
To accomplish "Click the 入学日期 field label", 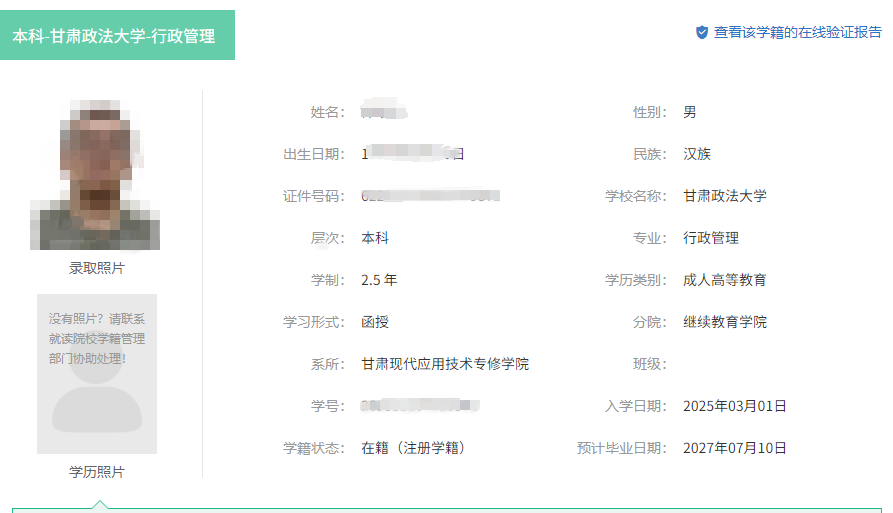I will [x=636, y=406].
